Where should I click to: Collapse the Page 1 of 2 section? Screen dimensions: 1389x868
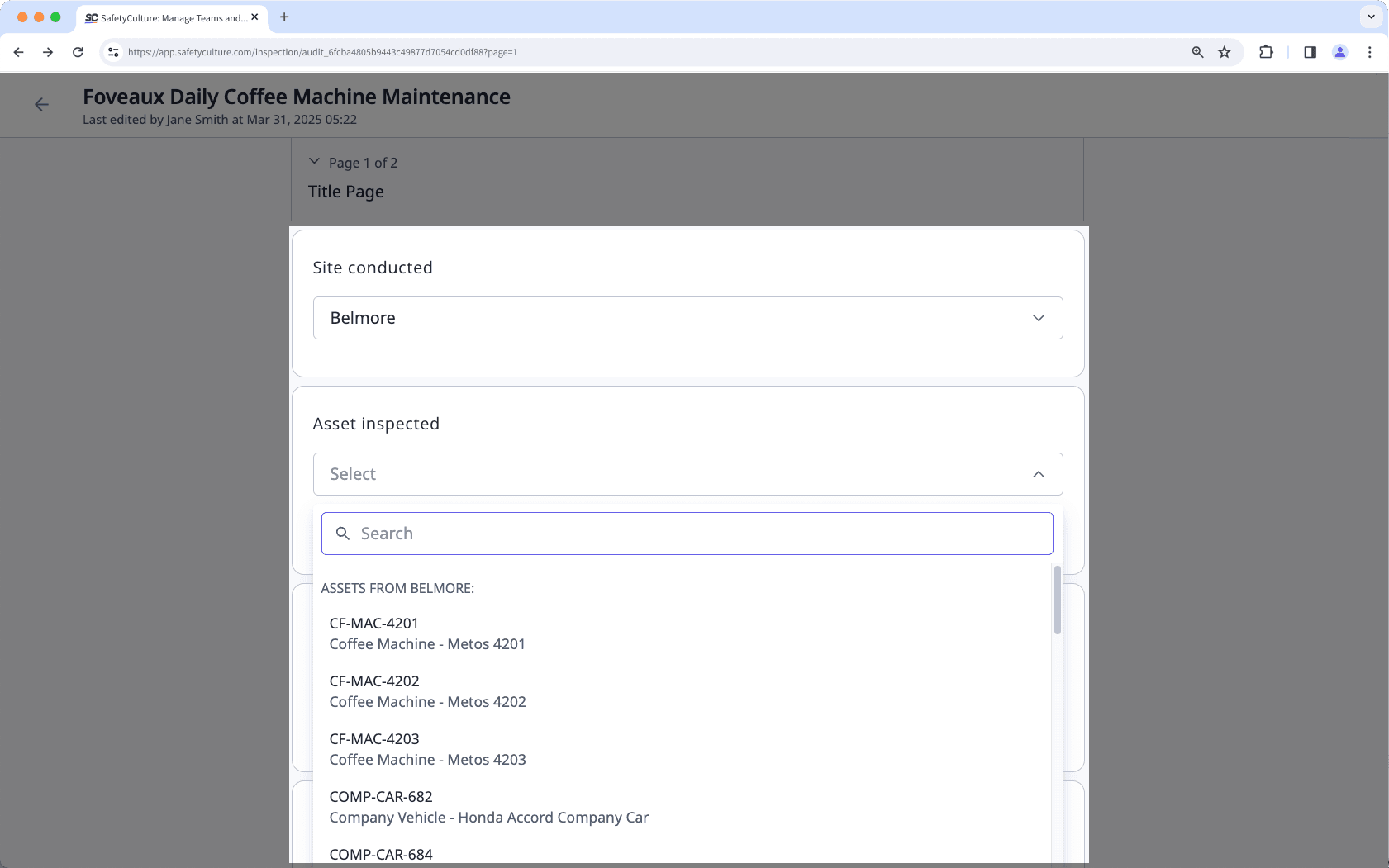coord(315,162)
